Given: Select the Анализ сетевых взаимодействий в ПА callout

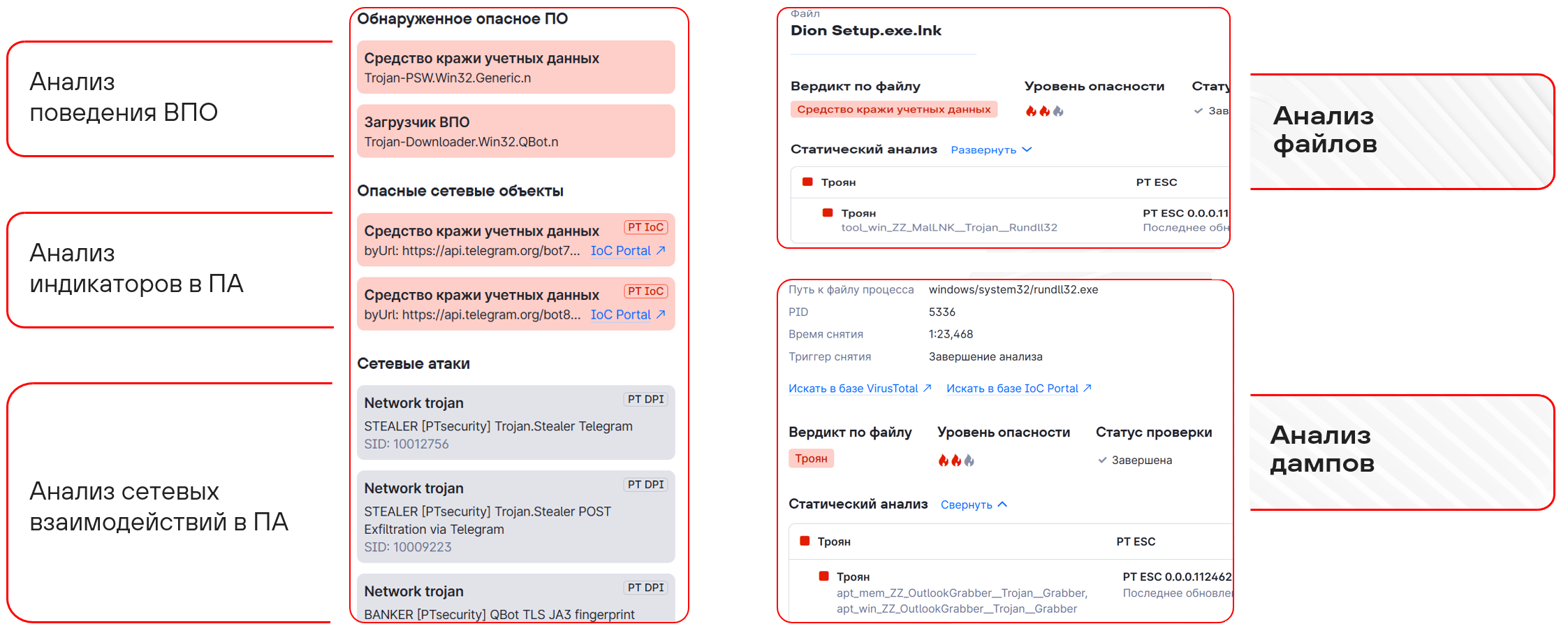Looking at the screenshot, I should (170, 502).
